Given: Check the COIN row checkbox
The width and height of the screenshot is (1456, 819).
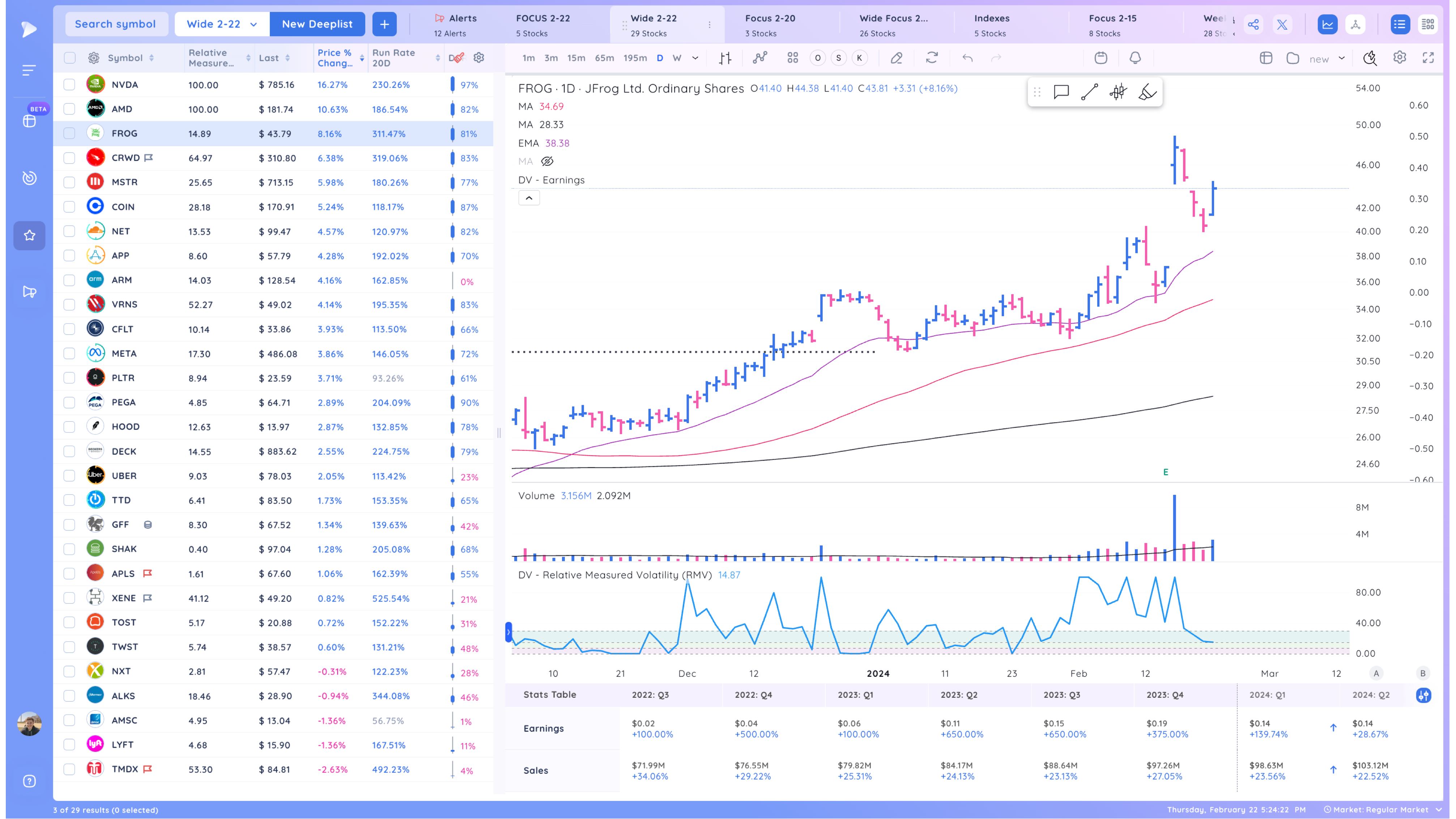Looking at the screenshot, I should click(x=69, y=207).
